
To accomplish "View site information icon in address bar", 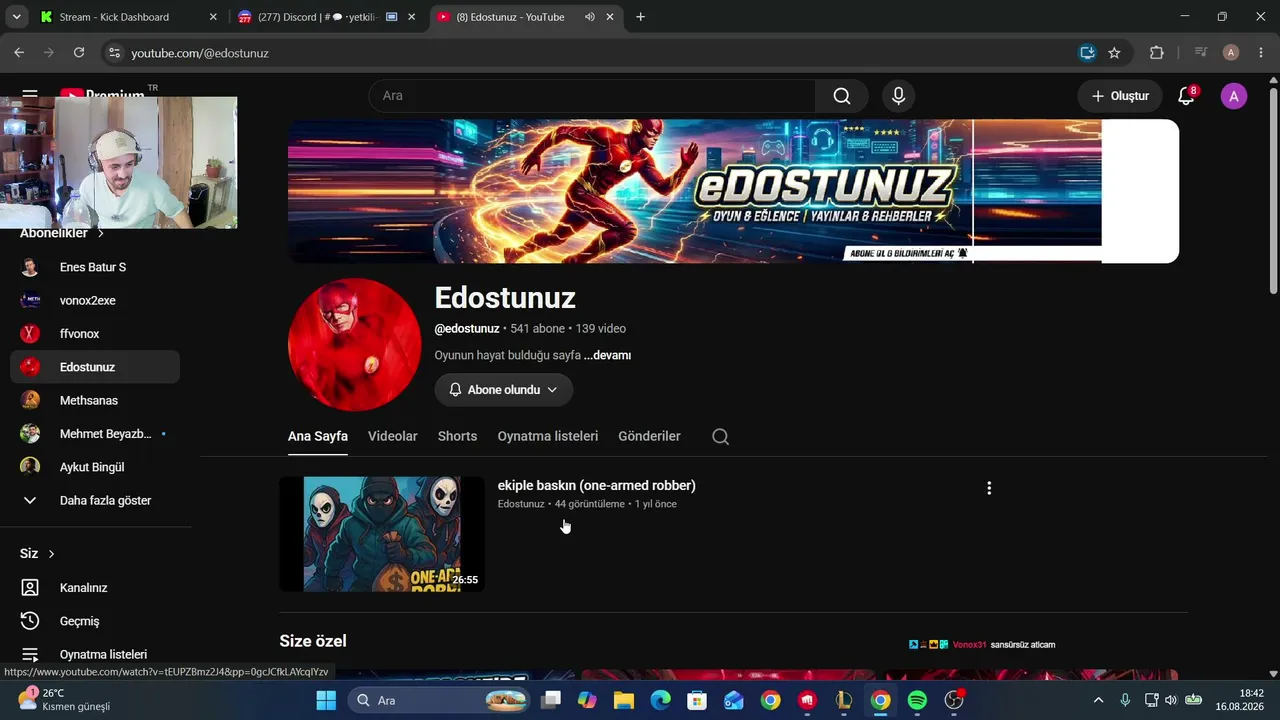I will [x=114, y=53].
